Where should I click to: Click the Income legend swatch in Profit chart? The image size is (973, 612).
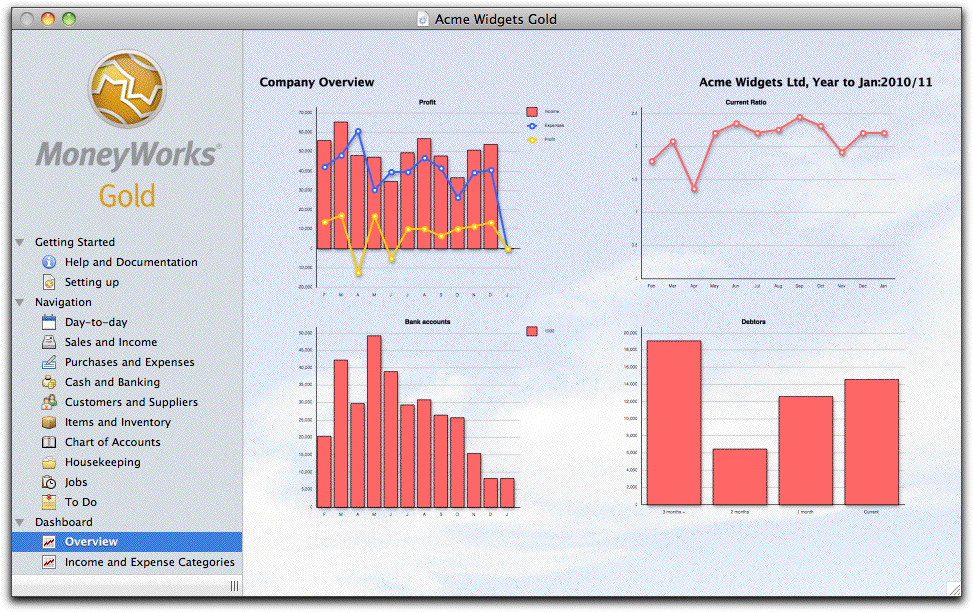pos(532,112)
